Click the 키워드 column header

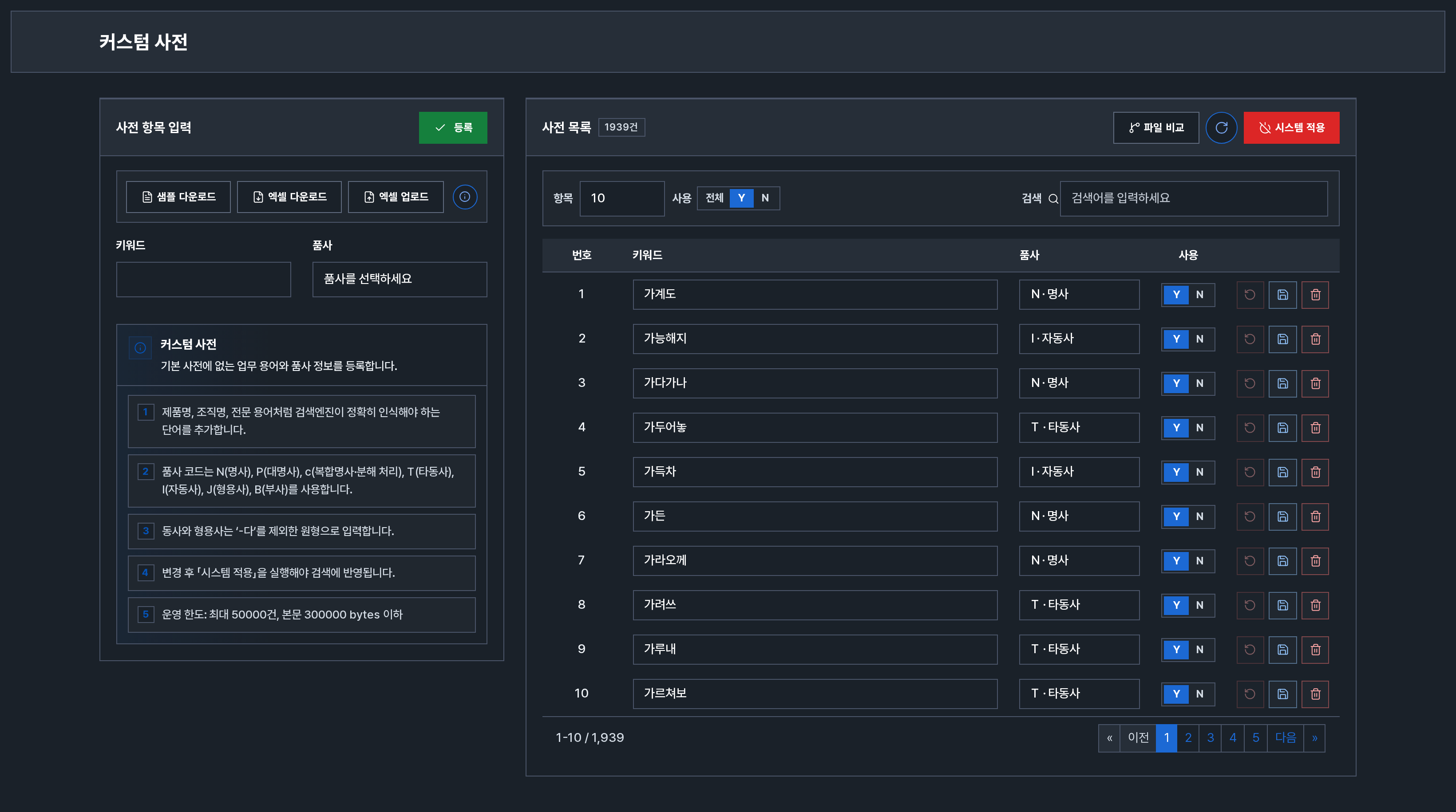pyautogui.click(x=647, y=256)
